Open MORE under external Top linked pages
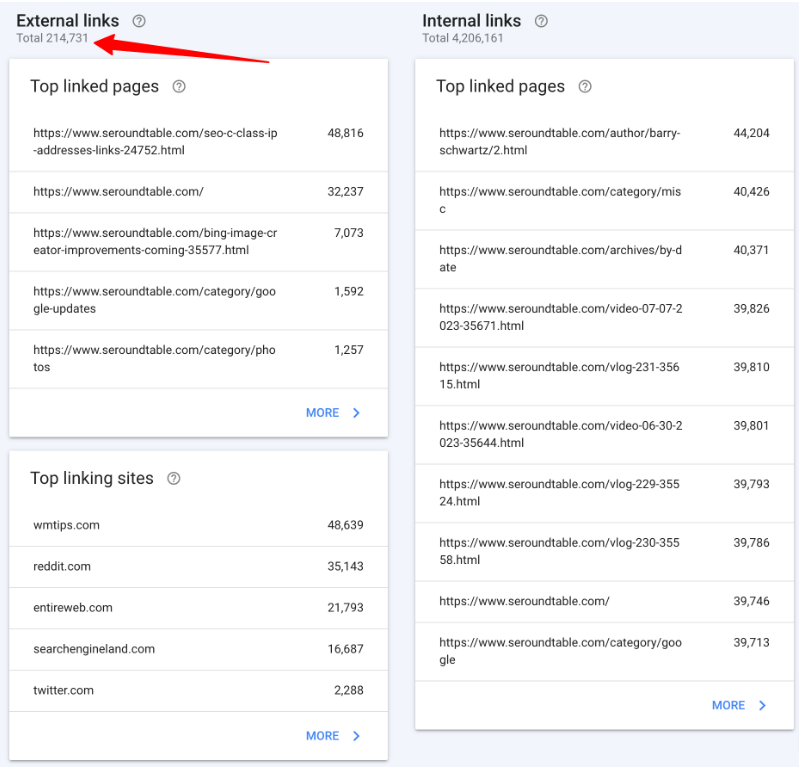The height and width of the screenshot is (770, 802). pos(322,413)
